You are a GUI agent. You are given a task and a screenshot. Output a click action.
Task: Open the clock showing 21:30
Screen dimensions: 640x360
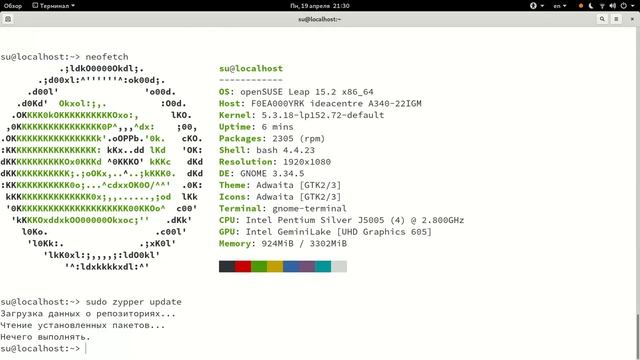point(320,6)
